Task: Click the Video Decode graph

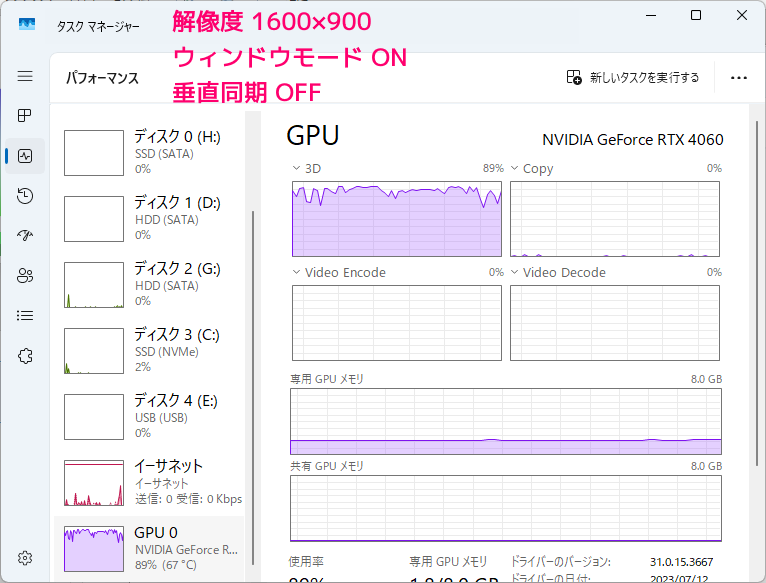Action: coord(615,323)
